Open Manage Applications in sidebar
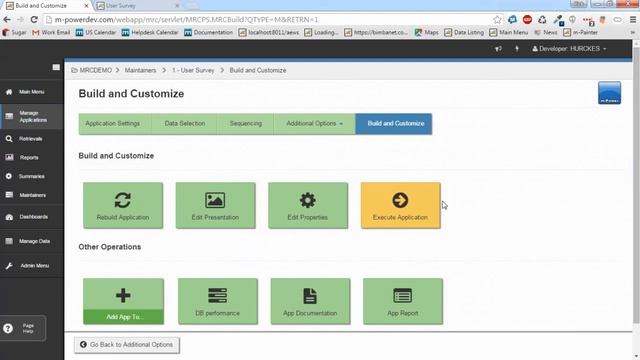The height and width of the screenshot is (360, 640). 31,116
